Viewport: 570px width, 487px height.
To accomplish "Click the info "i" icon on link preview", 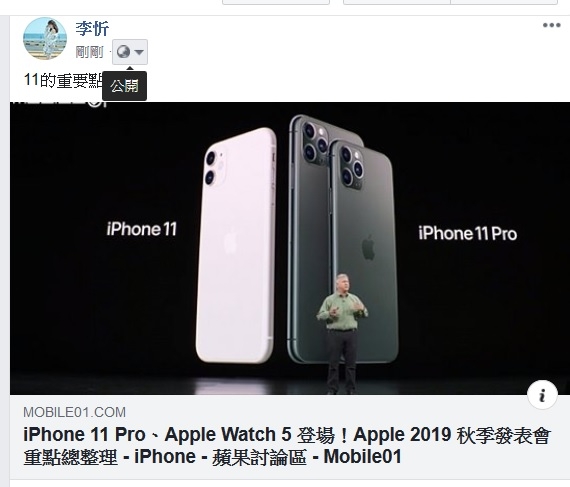I will [x=542, y=395].
